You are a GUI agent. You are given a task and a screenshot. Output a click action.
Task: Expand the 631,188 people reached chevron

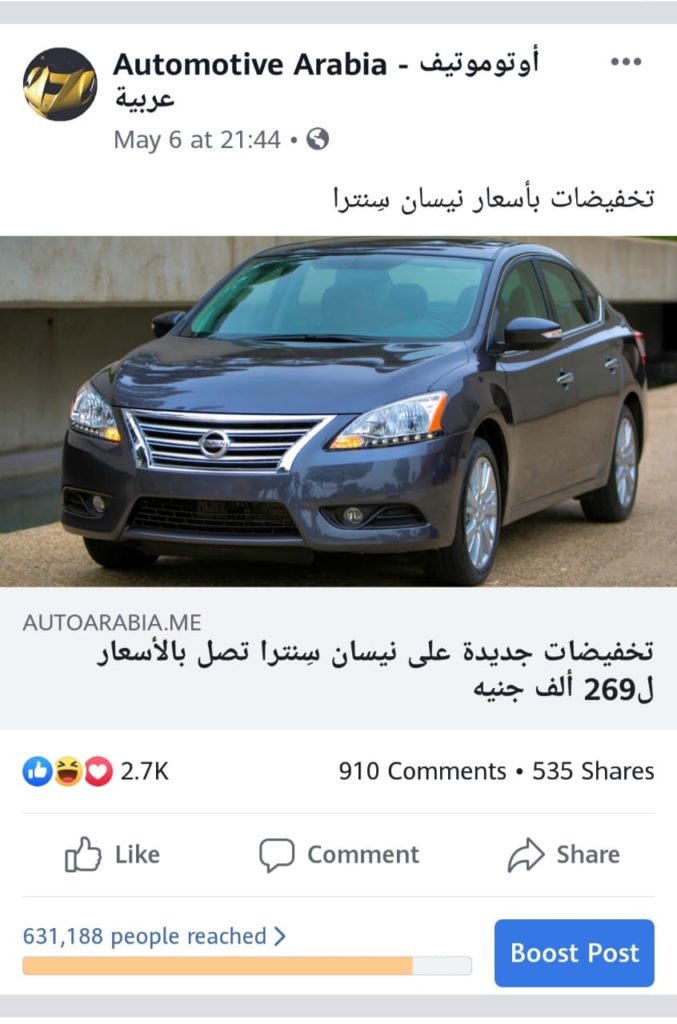pyautogui.click(x=280, y=936)
